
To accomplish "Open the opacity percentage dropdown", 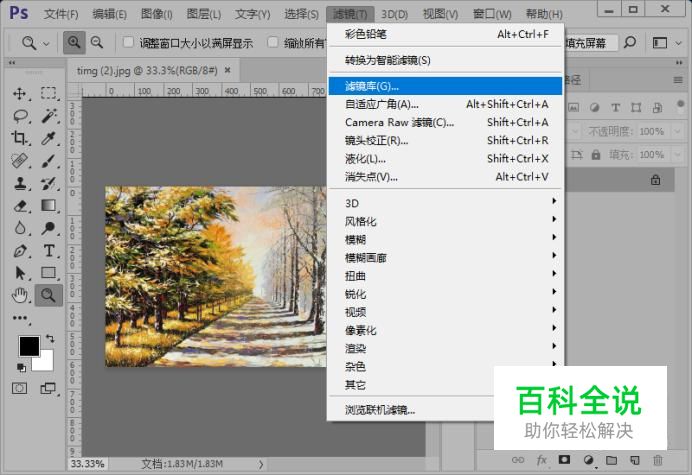I will pyautogui.click(x=676, y=131).
